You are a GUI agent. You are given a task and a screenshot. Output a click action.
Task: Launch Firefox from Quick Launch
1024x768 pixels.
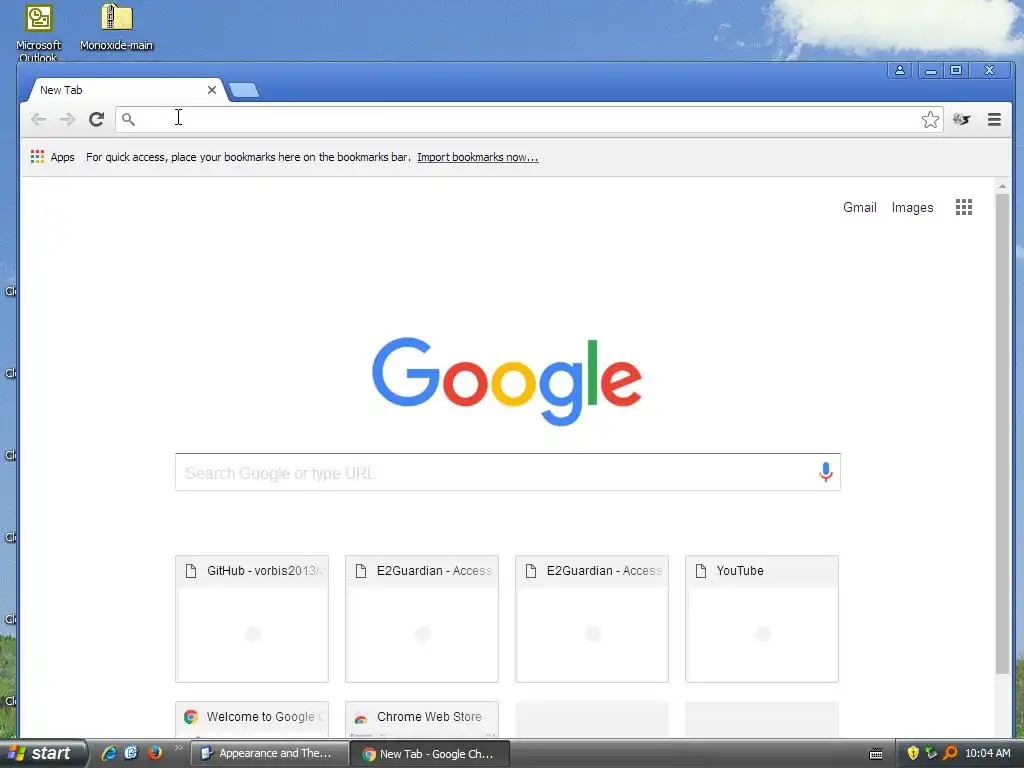click(x=155, y=753)
